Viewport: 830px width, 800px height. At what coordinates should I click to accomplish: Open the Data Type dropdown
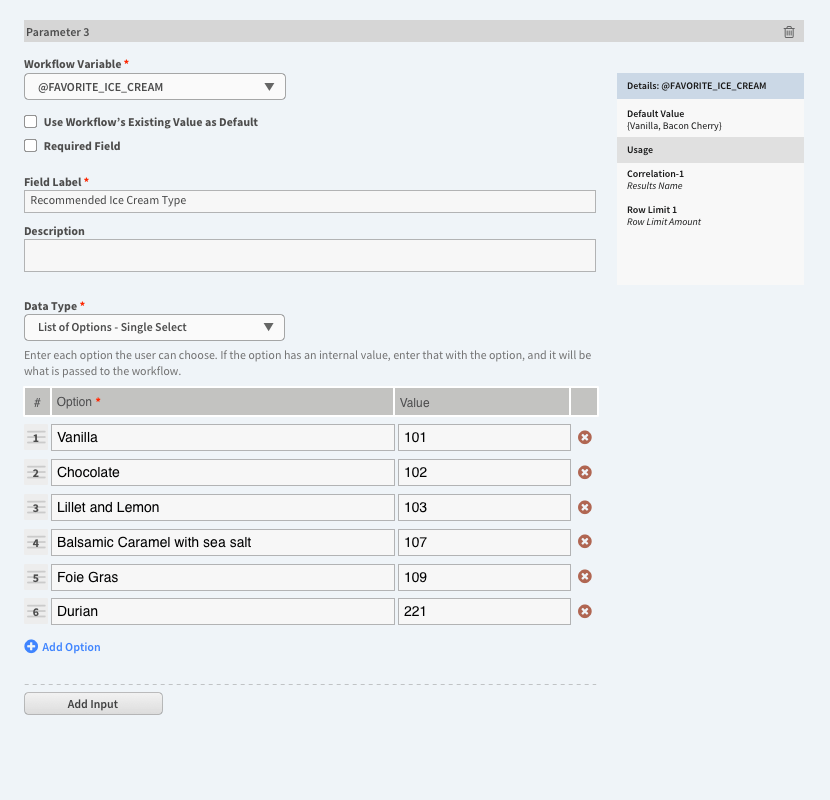pos(154,327)
